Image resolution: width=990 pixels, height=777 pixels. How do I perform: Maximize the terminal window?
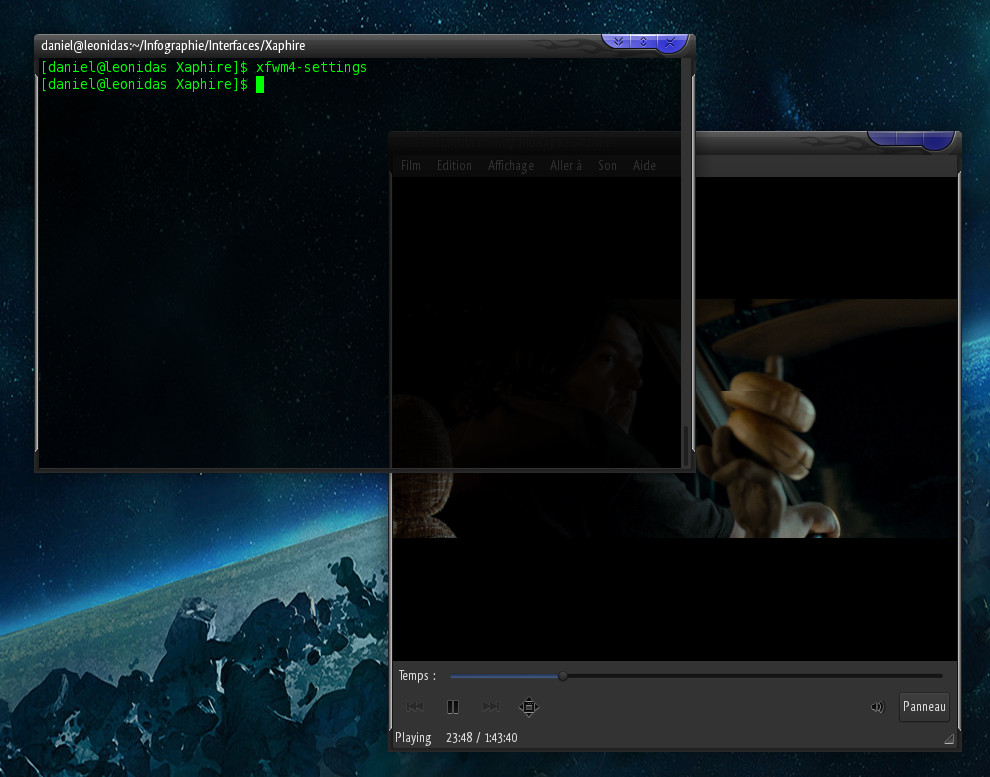coord(643,42)
